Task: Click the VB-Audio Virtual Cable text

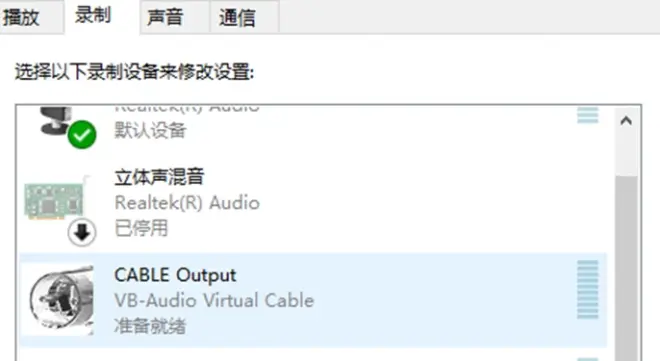Action: coord(214,300)
